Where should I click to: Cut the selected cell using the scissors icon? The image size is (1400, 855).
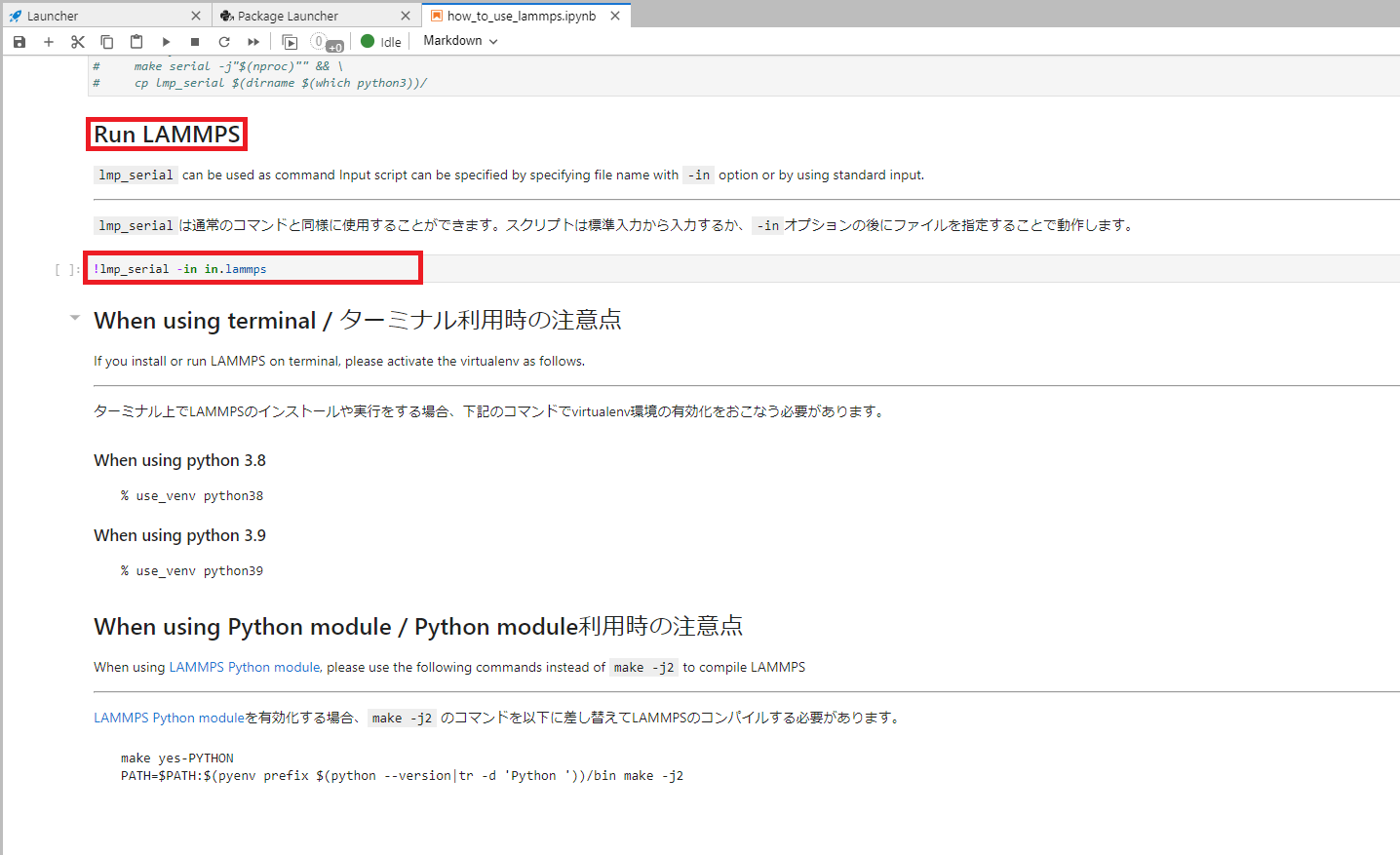(78, 42)
